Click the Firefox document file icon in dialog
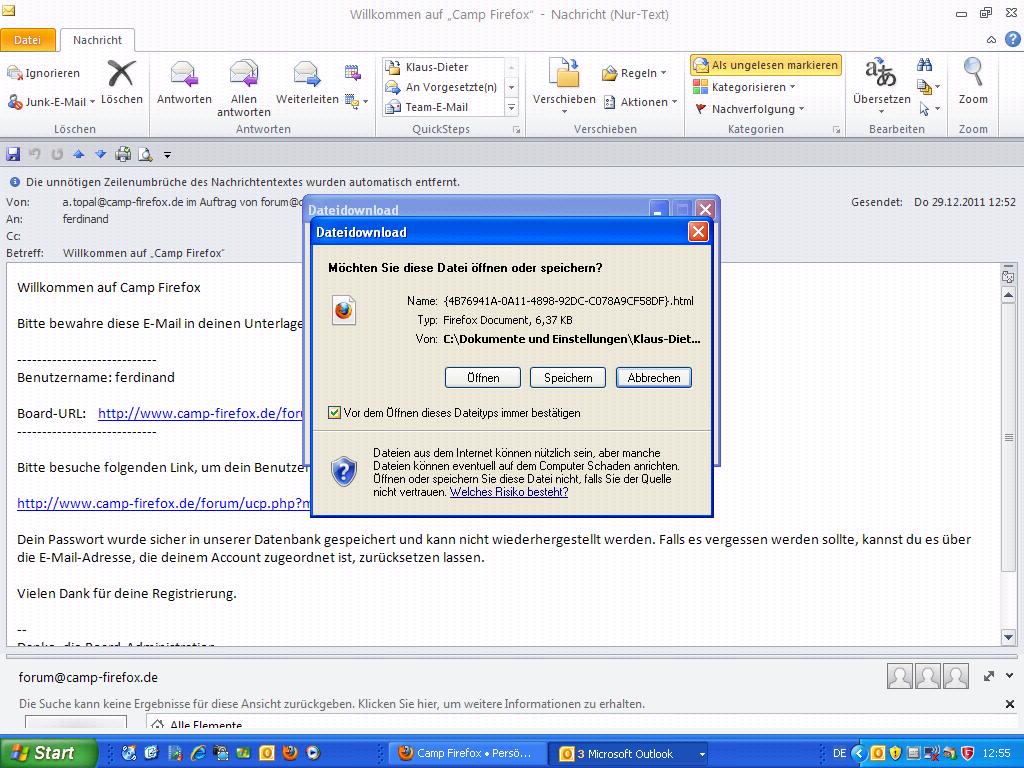The image size is (1024, 768). pyautogui.click(x=344, y=311)
